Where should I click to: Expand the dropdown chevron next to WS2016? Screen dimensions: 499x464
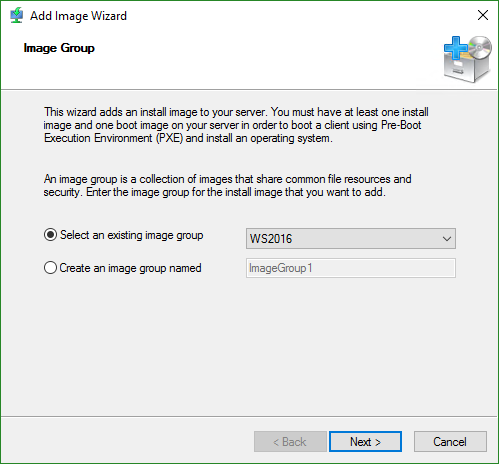(447, 239)
